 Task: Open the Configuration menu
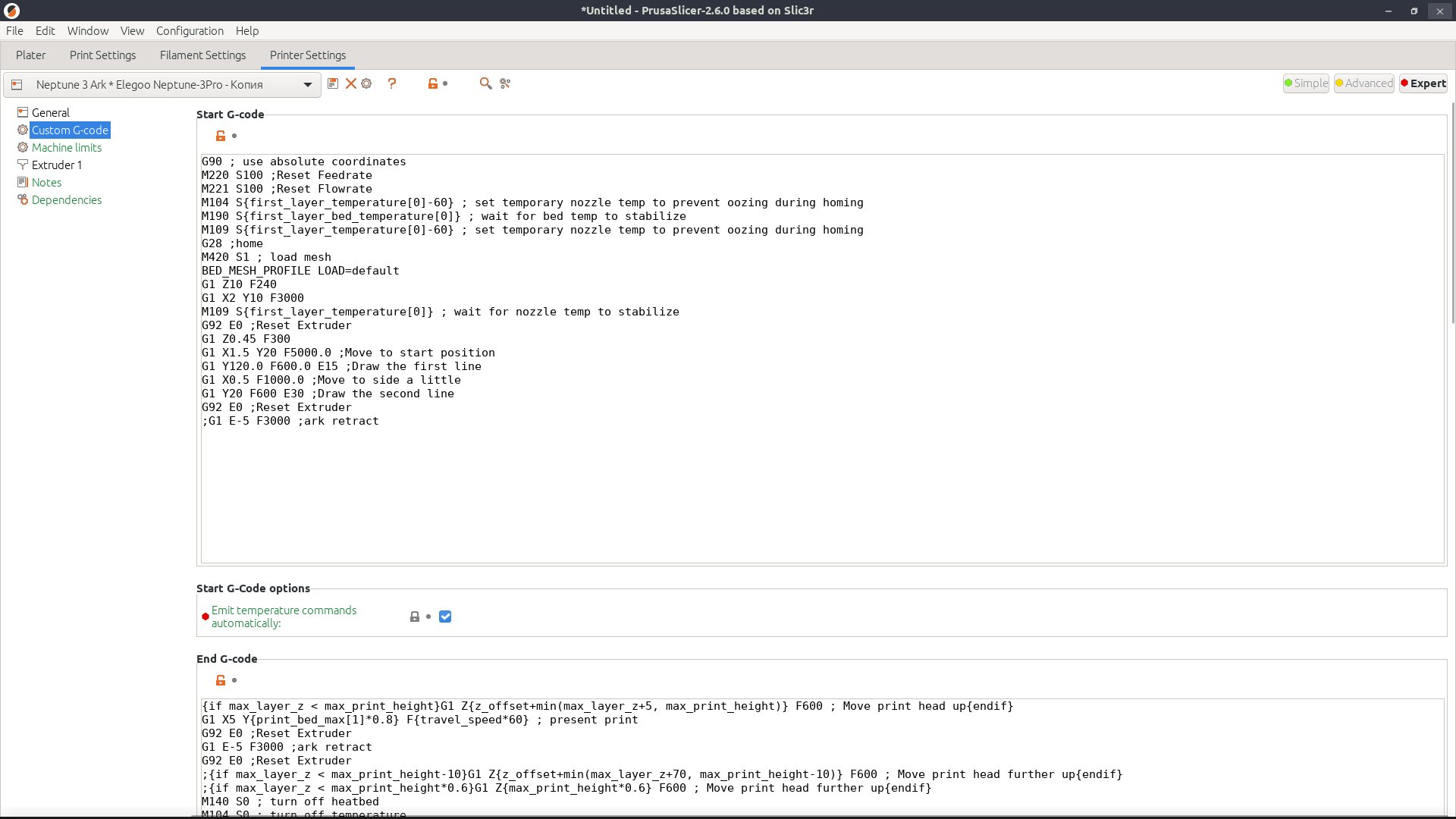pos(190,30)
